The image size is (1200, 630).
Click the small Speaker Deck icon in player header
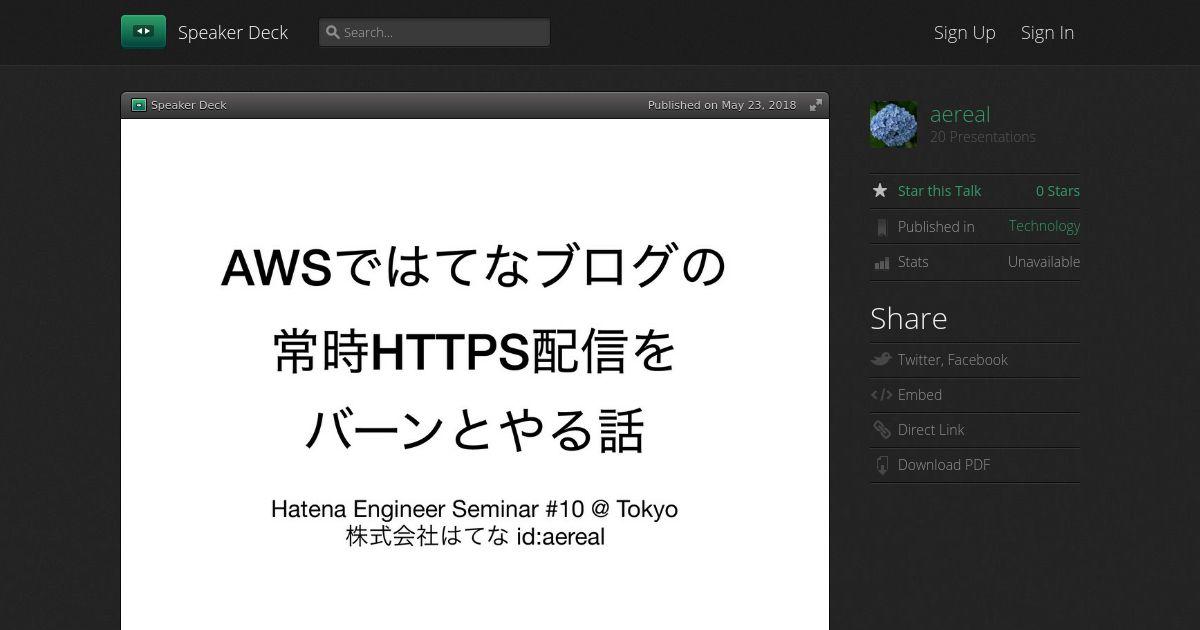point(139,105)
